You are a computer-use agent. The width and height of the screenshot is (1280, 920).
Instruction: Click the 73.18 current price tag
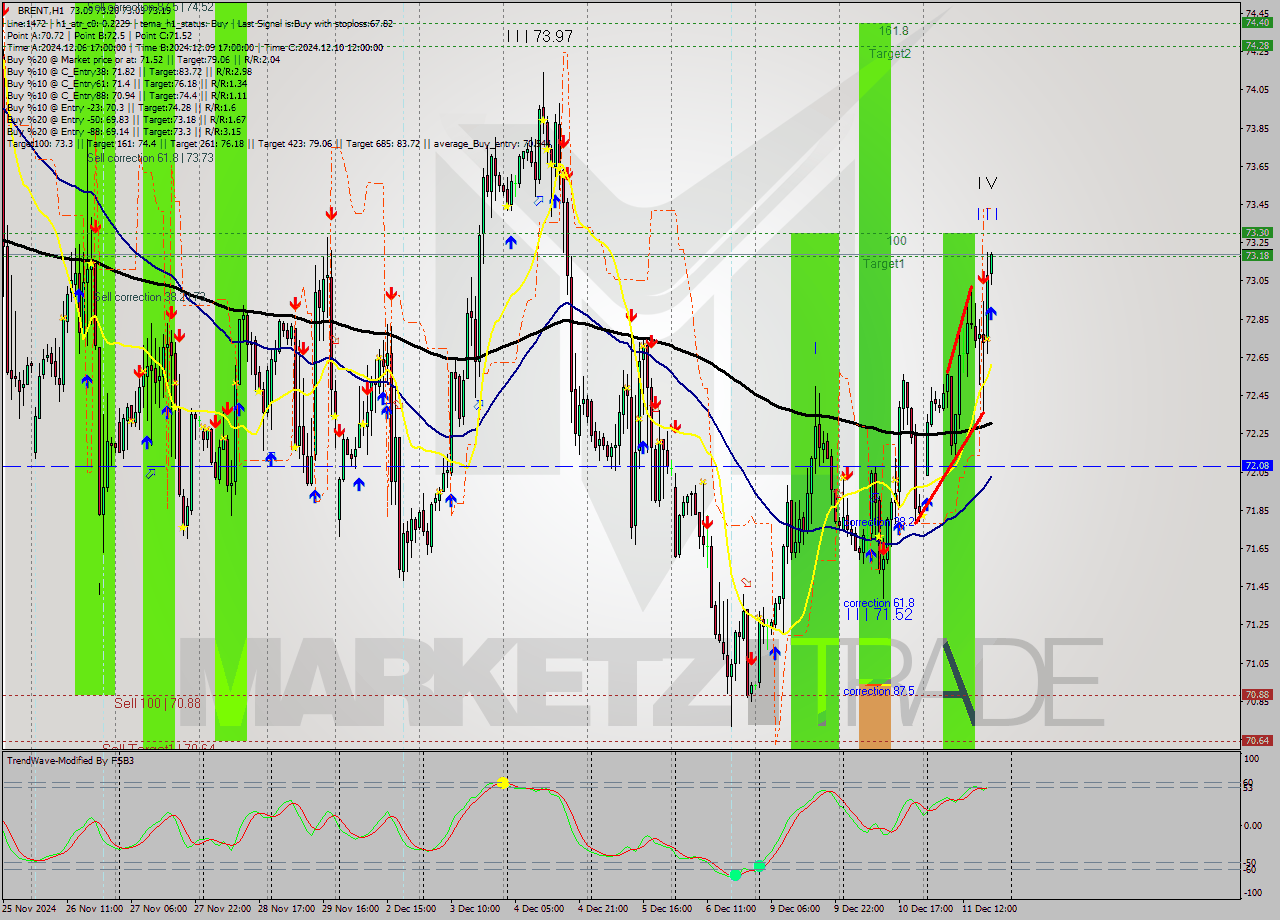[1256, 255]
